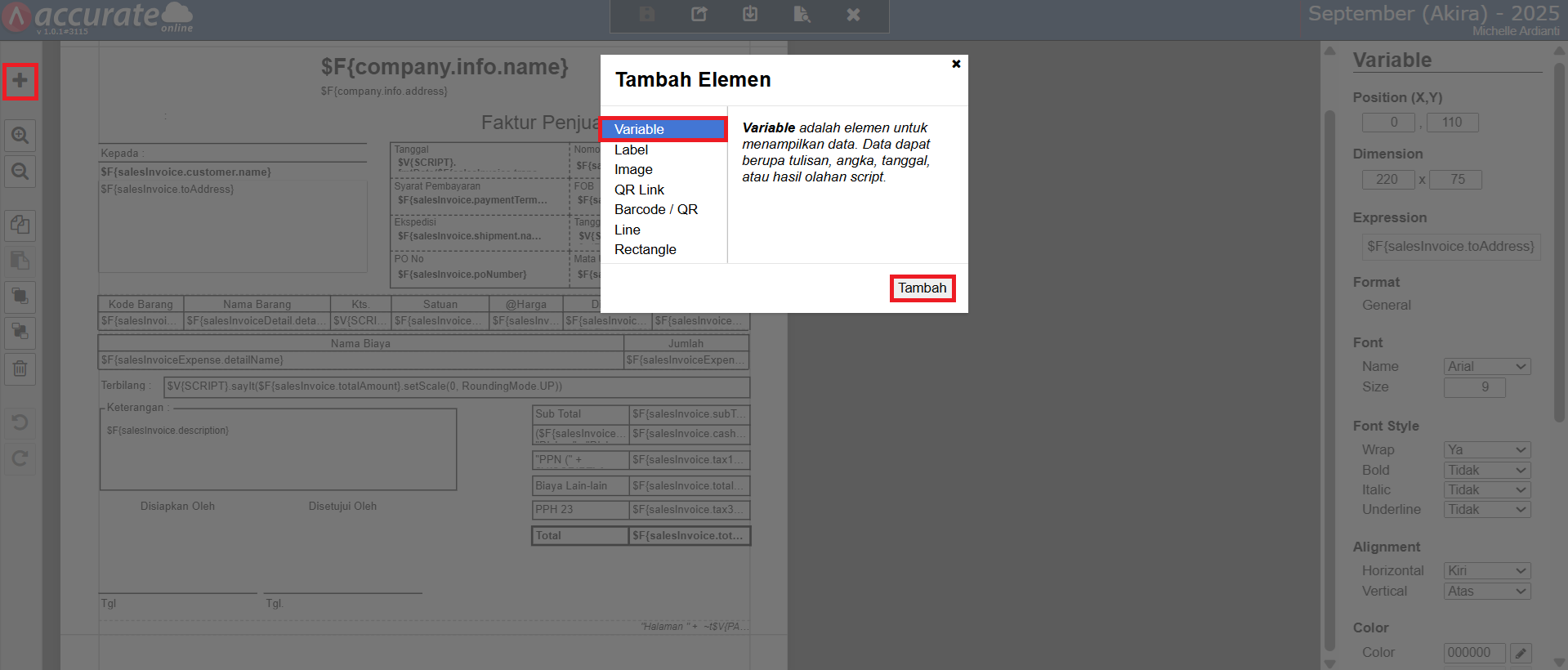This screenshot has width=1568, height=670.
Task: Close the Tambah Elemen dialog
Action: click(x=956, y=64)
